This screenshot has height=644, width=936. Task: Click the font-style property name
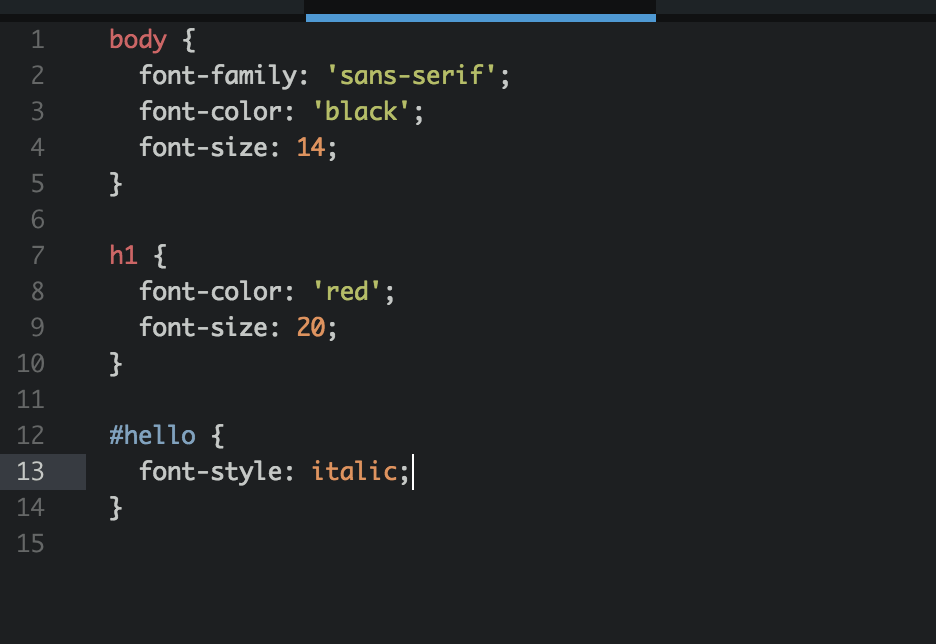[x=211, y=472]
